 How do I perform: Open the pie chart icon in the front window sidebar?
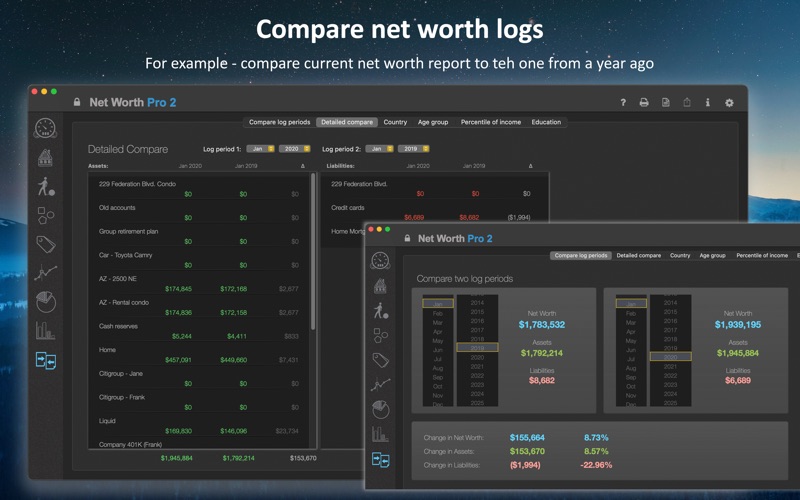point(381,410)
